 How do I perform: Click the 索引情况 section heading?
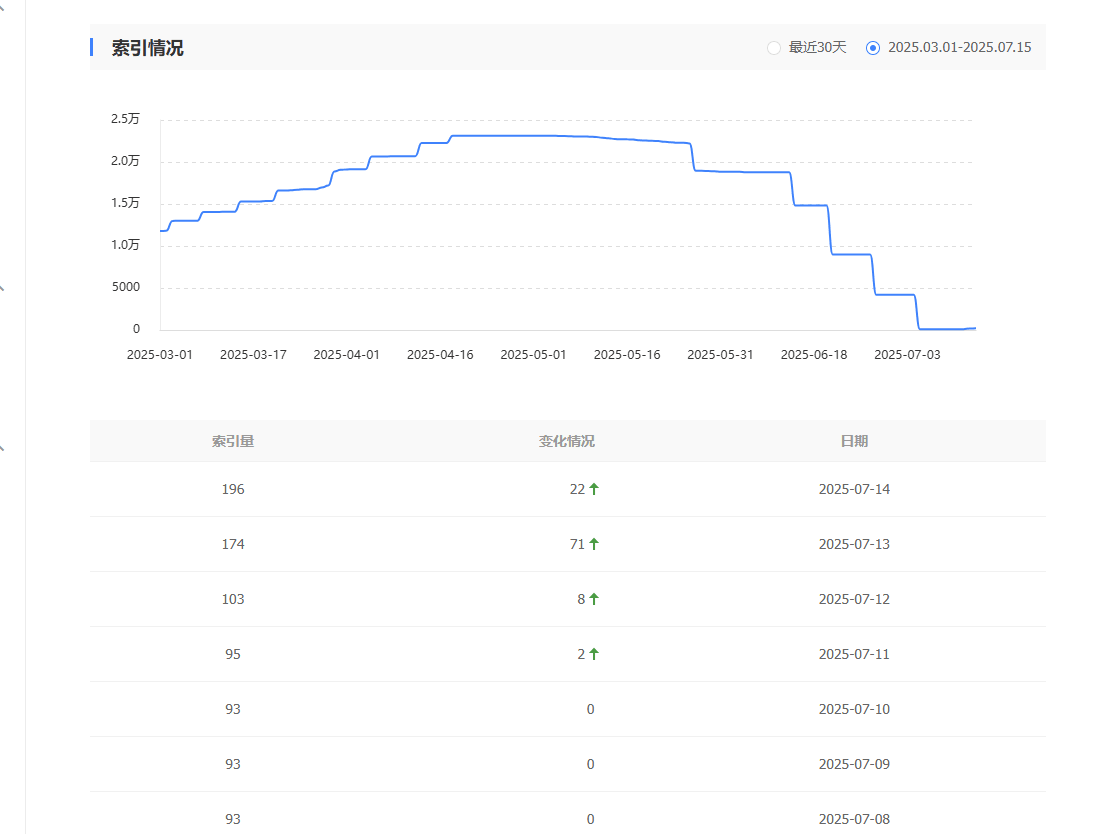[x=148, y=48]
